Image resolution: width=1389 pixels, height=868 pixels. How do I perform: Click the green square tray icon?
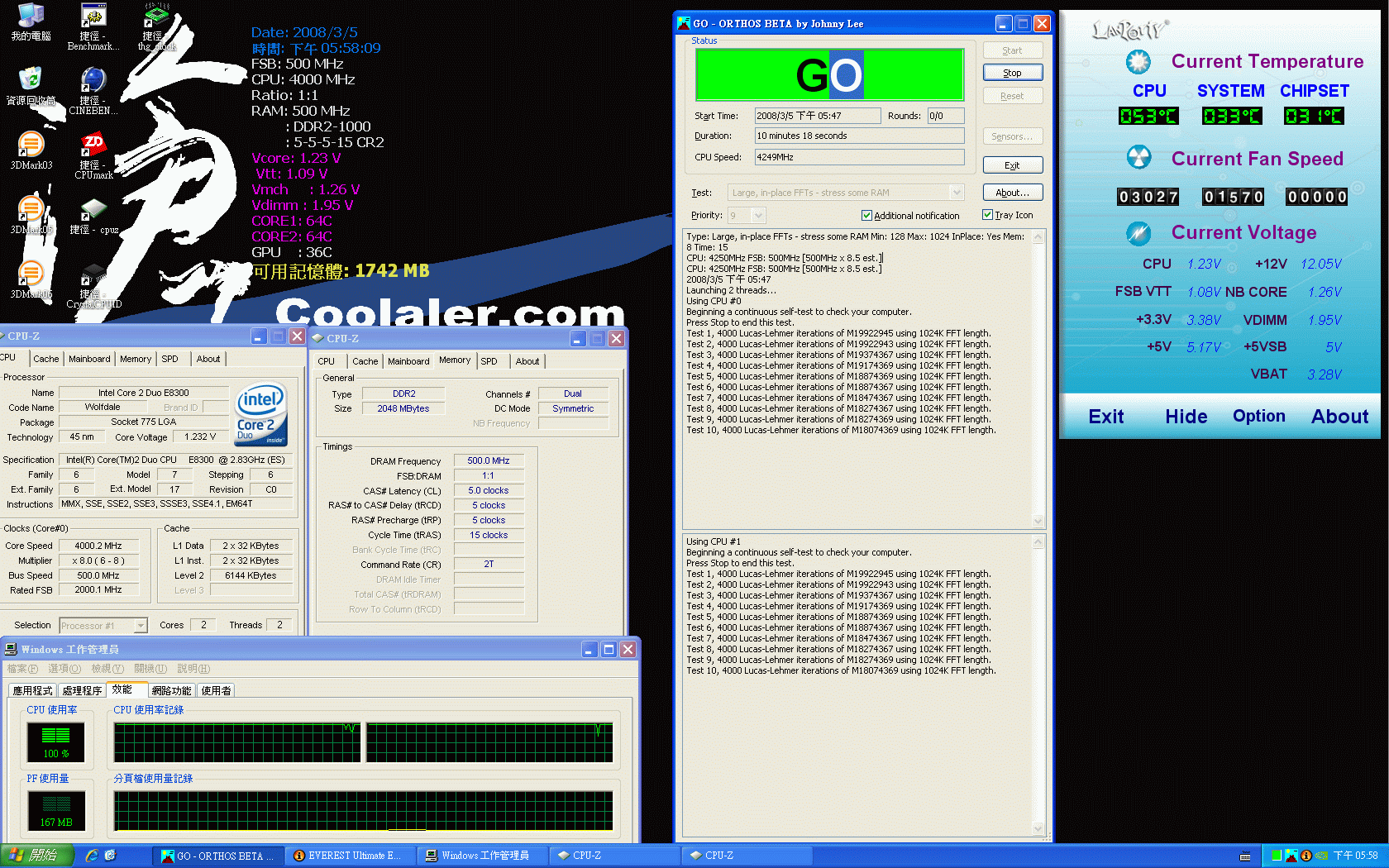pos(1277,856)
